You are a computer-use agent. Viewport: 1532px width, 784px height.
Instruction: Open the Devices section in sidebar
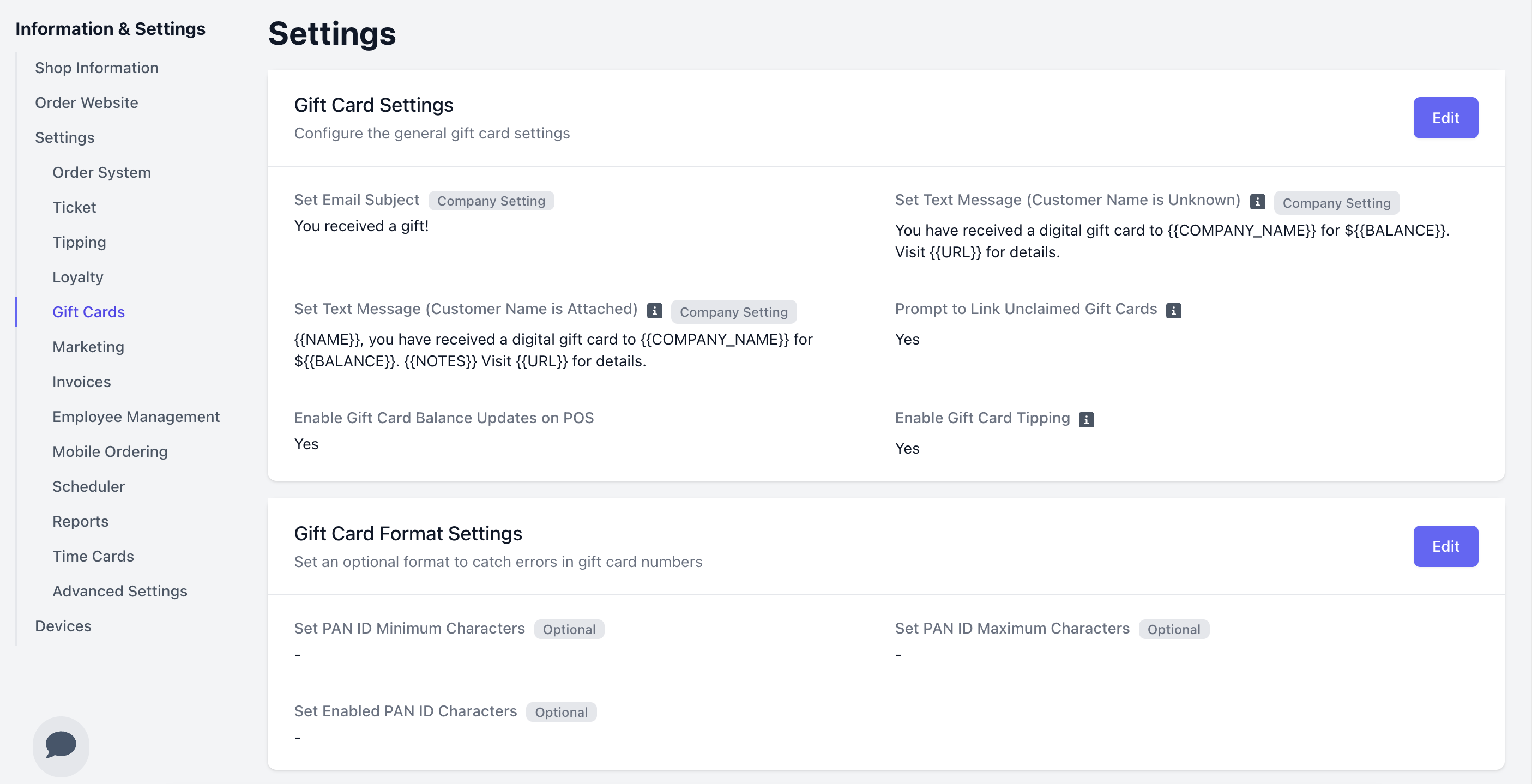click(x=63, y=626)
